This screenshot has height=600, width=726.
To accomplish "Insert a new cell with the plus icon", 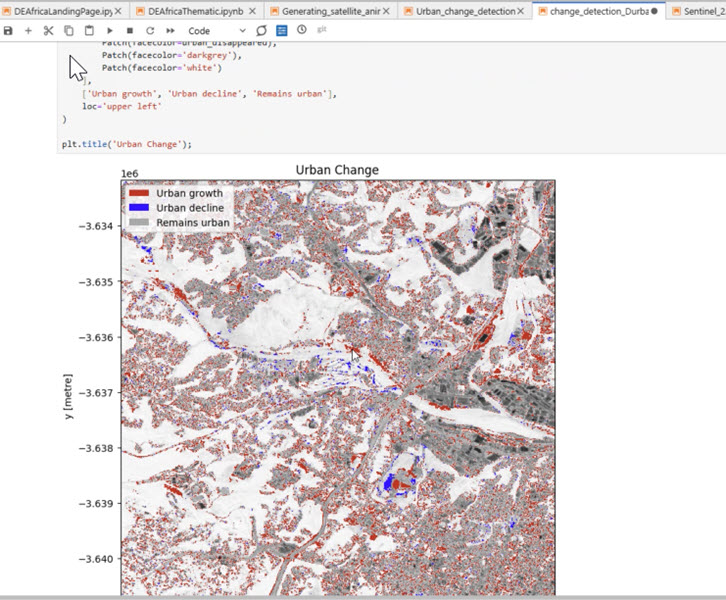I will tap(28, 31).
